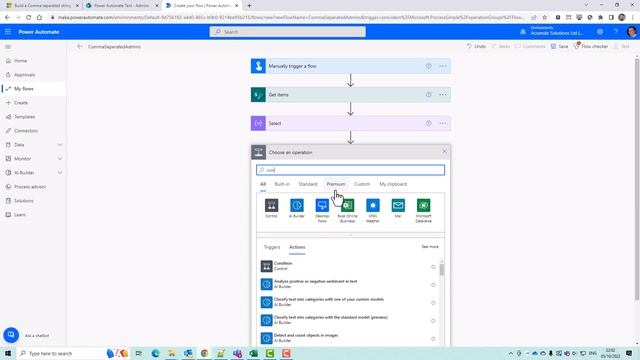Click the SharePoint Get items step icon

click(258, 95)
